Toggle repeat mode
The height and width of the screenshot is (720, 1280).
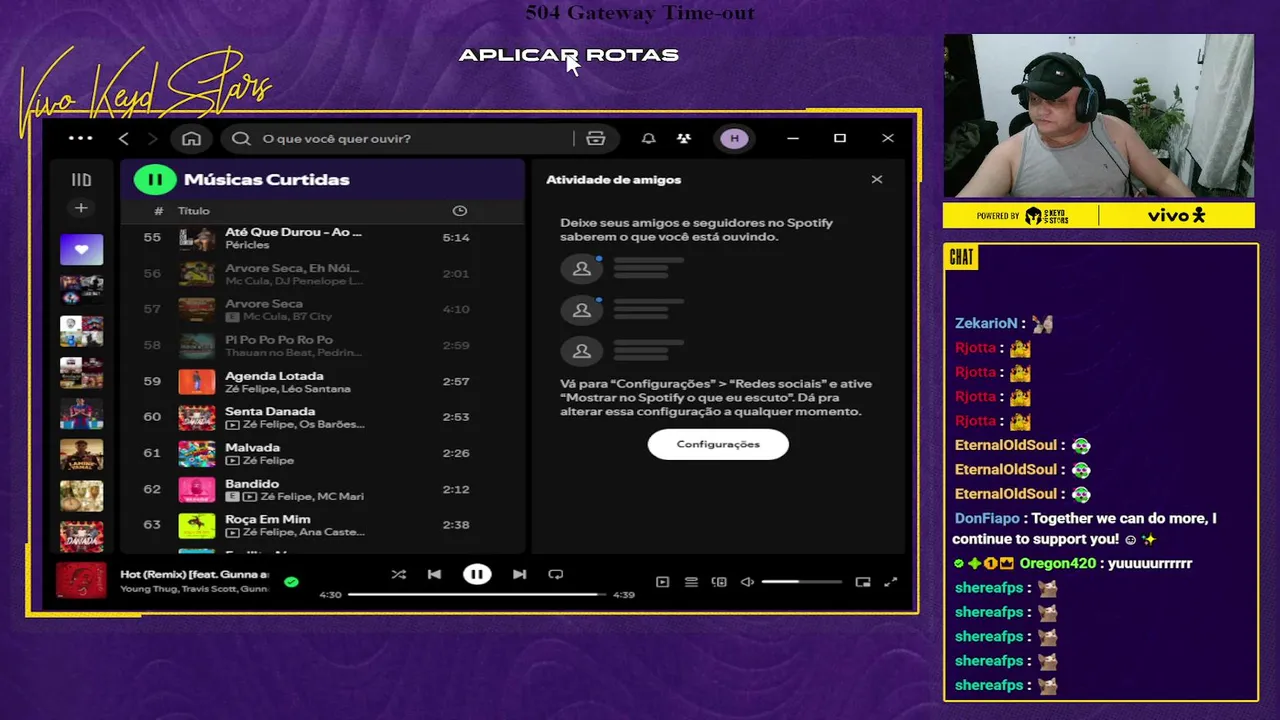(x=556, y=574)
